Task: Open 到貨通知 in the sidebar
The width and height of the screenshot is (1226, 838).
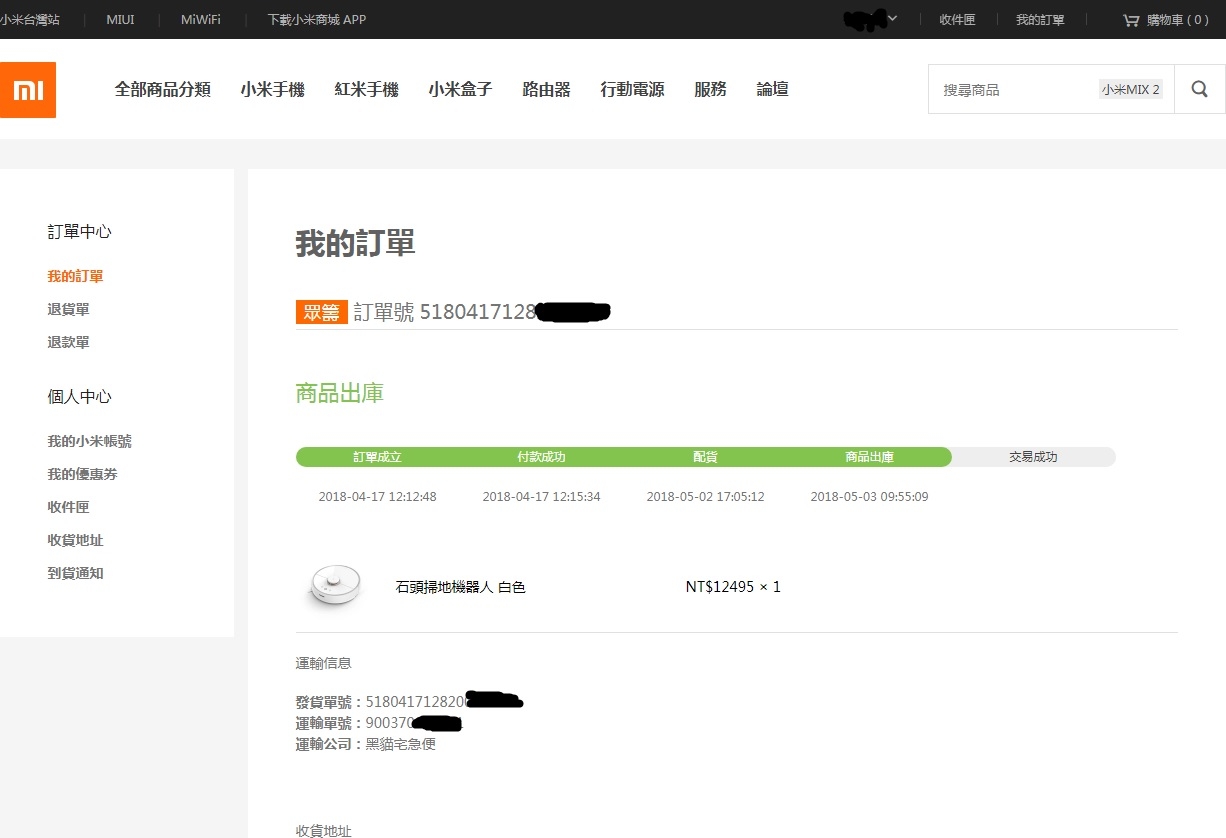Action: 75,573
